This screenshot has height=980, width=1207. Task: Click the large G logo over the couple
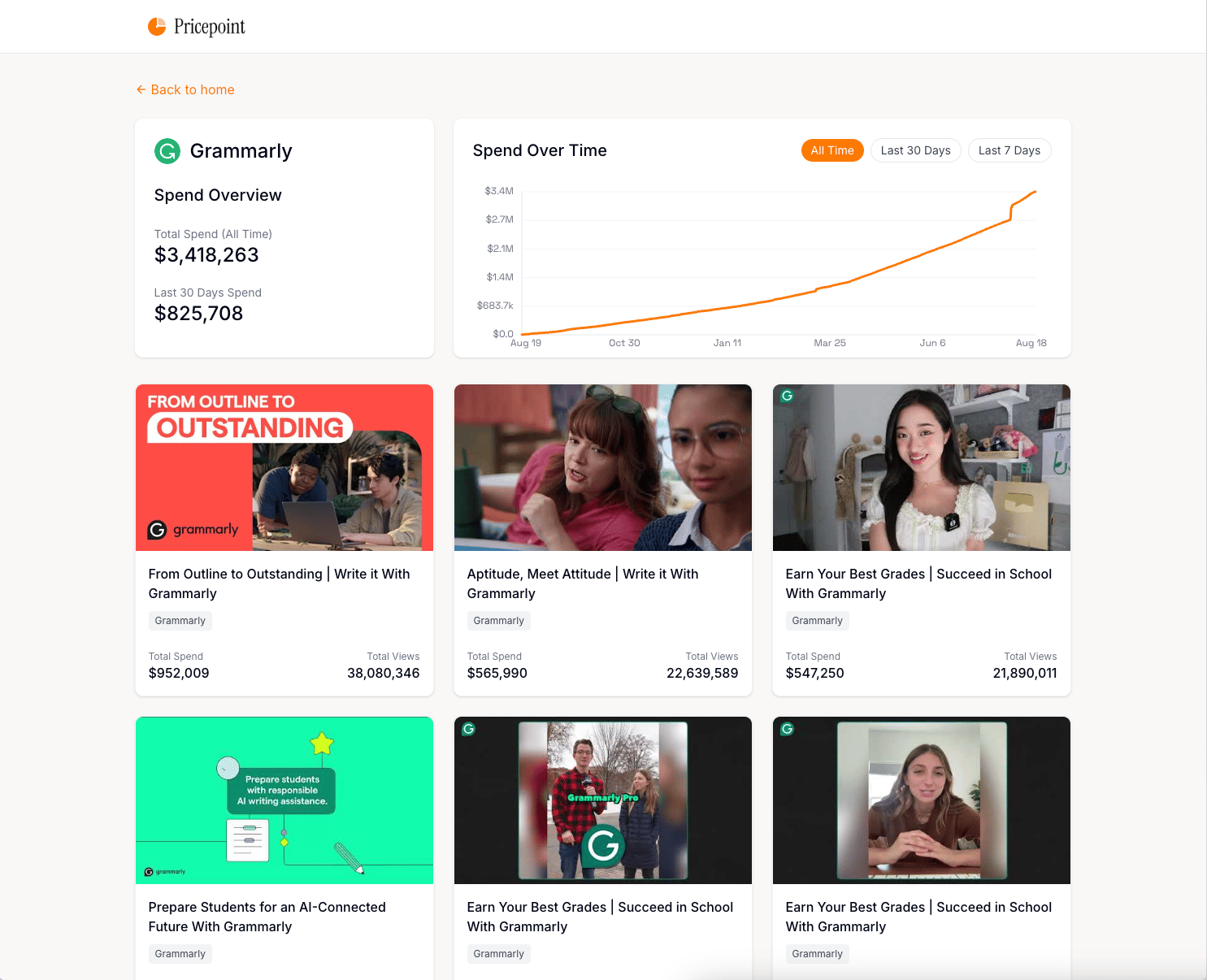tap(603, 845)
